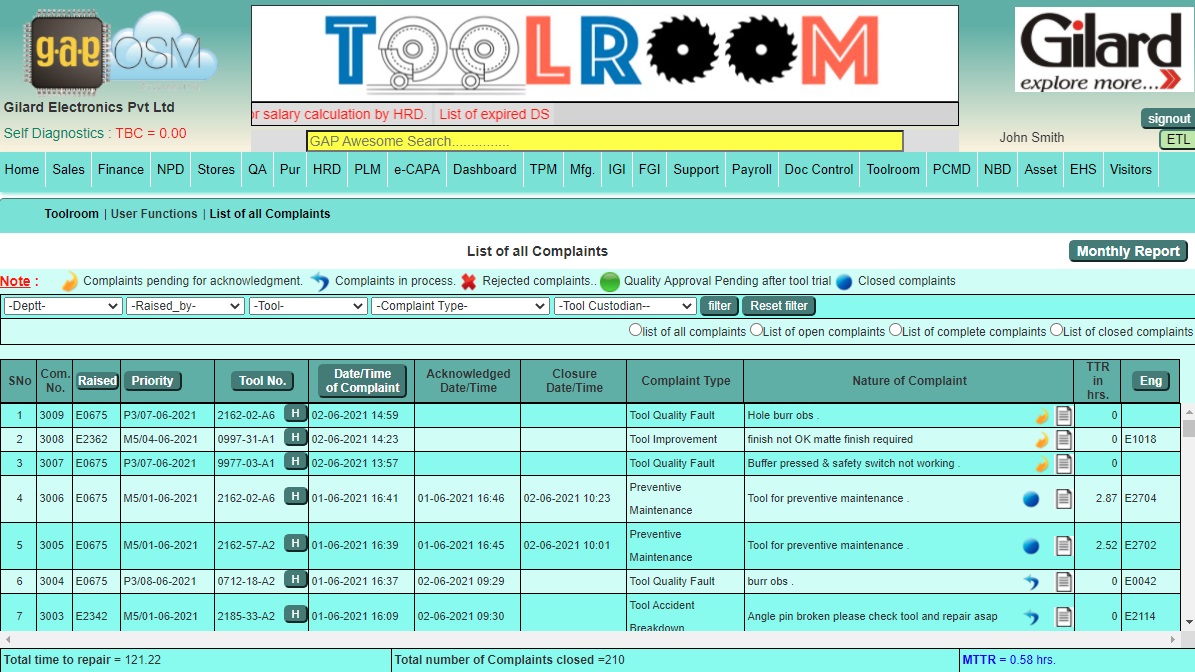
Task: Open document icon for complaint 3008
Action: (1064, 439)
